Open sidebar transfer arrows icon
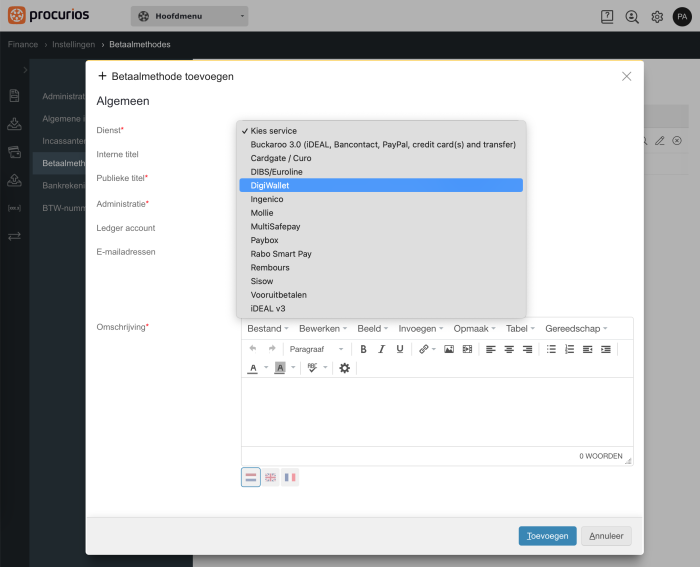This screenshot has height=567, width=700. pos(14,236)
